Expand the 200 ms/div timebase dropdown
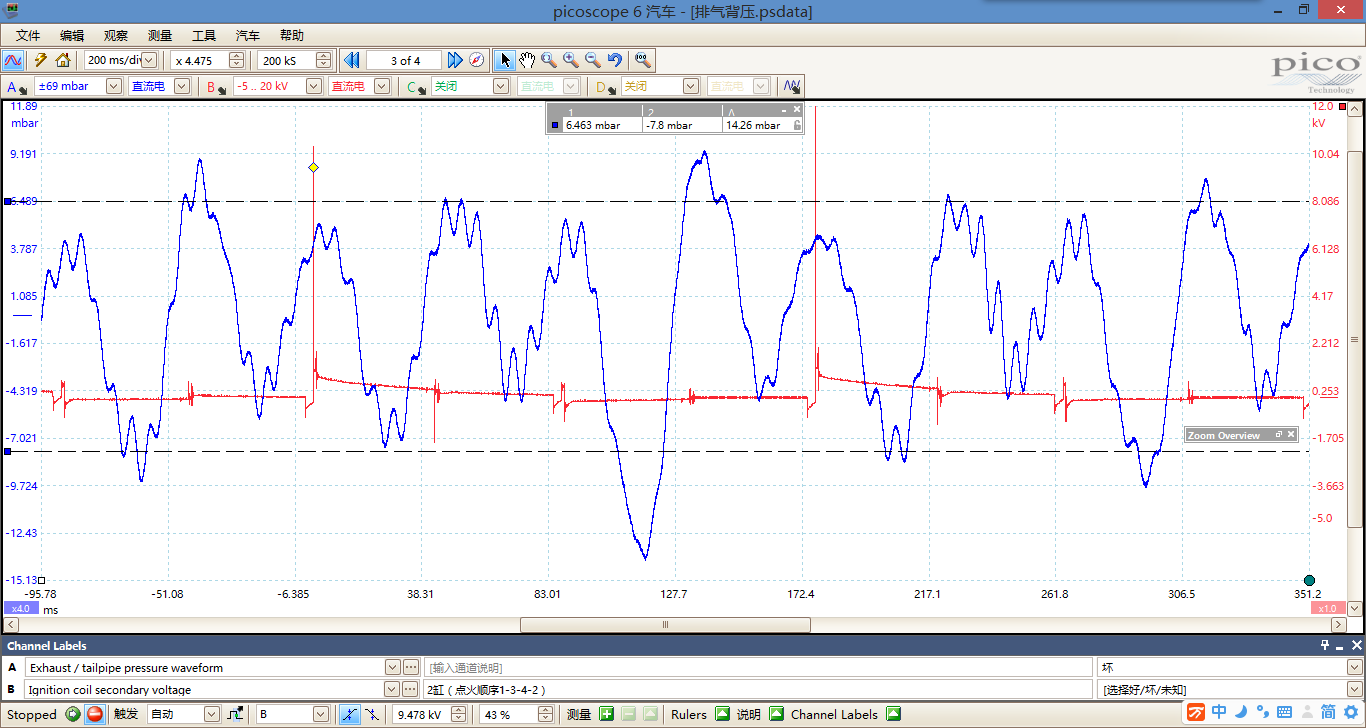The width and height of the screenshot is (1366, 728). [149, 60]
